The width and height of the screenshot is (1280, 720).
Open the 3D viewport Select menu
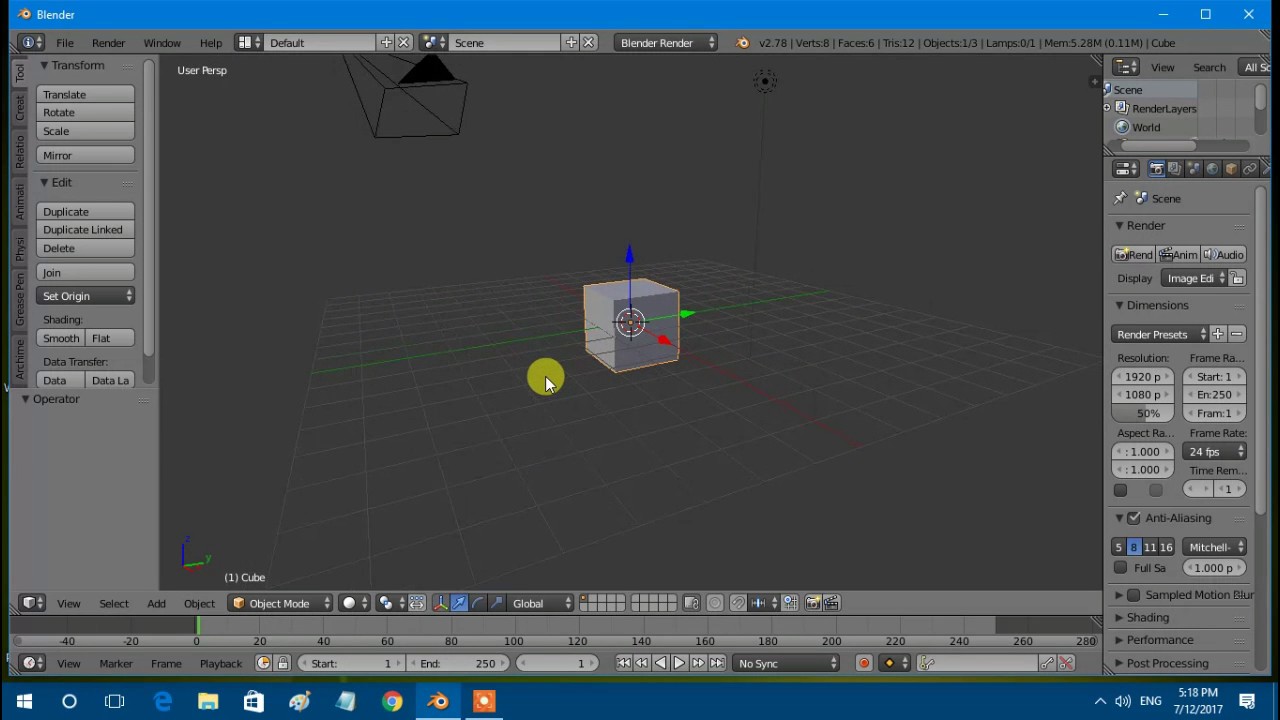(x=114, y=603)
